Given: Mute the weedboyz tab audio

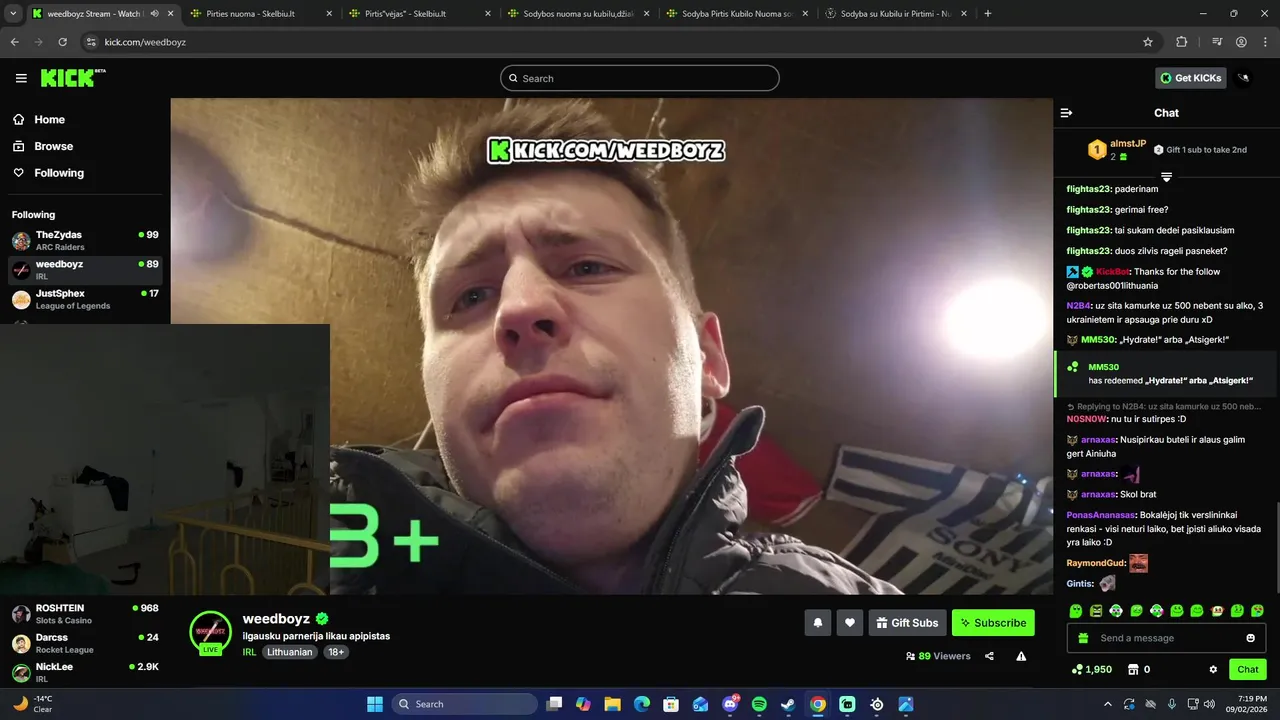Looking at the screenshot, I should coord(154,14).
